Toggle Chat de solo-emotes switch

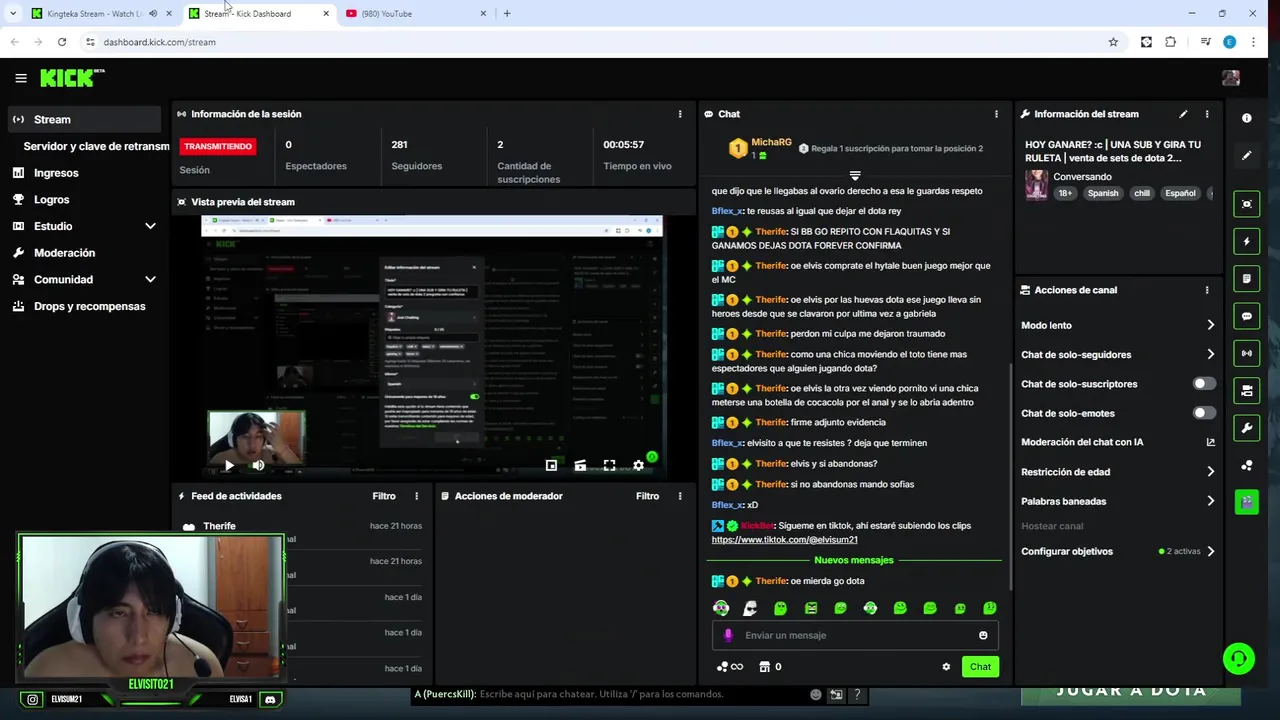coord(1204,413)
